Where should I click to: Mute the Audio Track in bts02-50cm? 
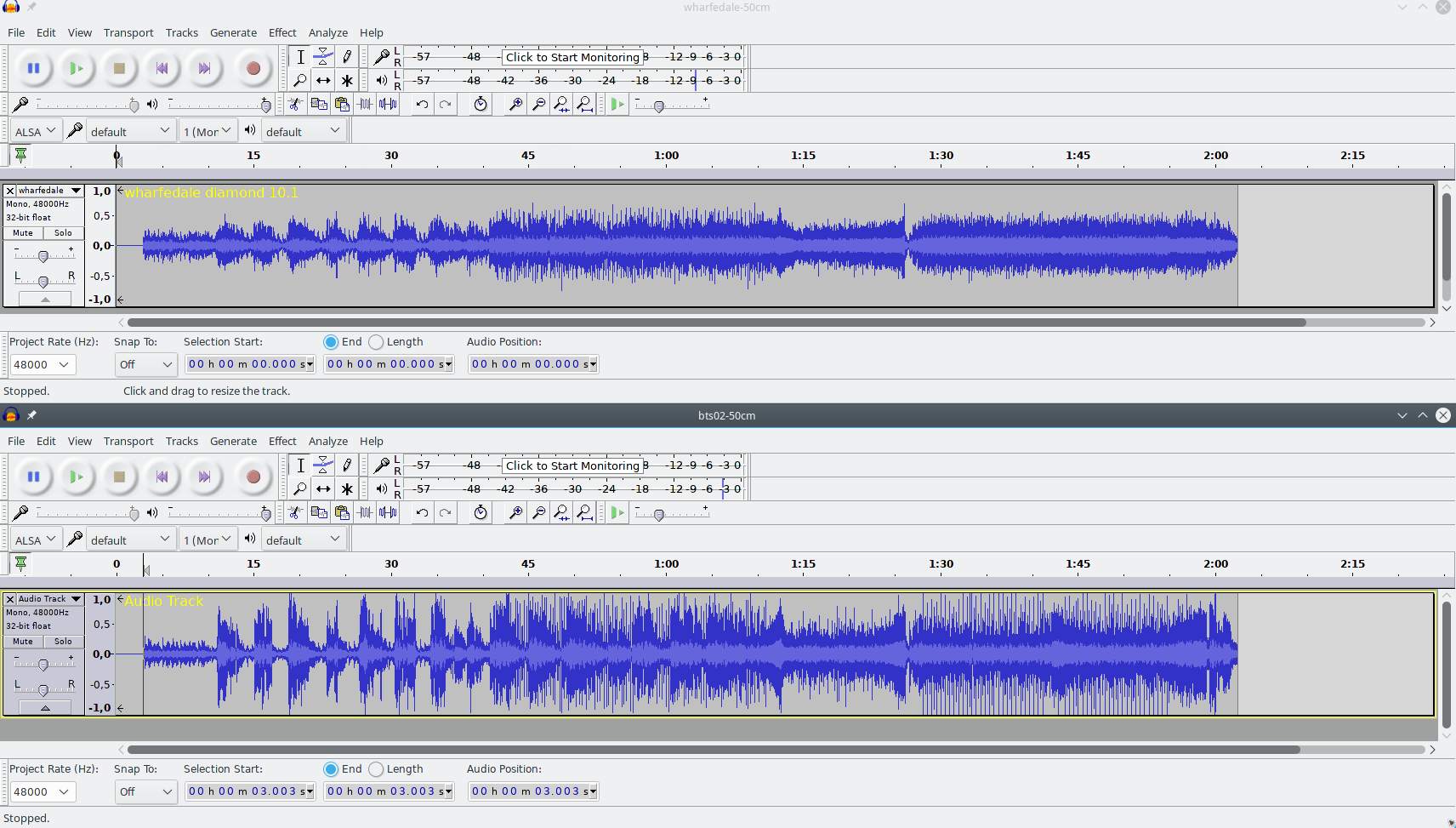pyautogui.click(x=23, y=642)
